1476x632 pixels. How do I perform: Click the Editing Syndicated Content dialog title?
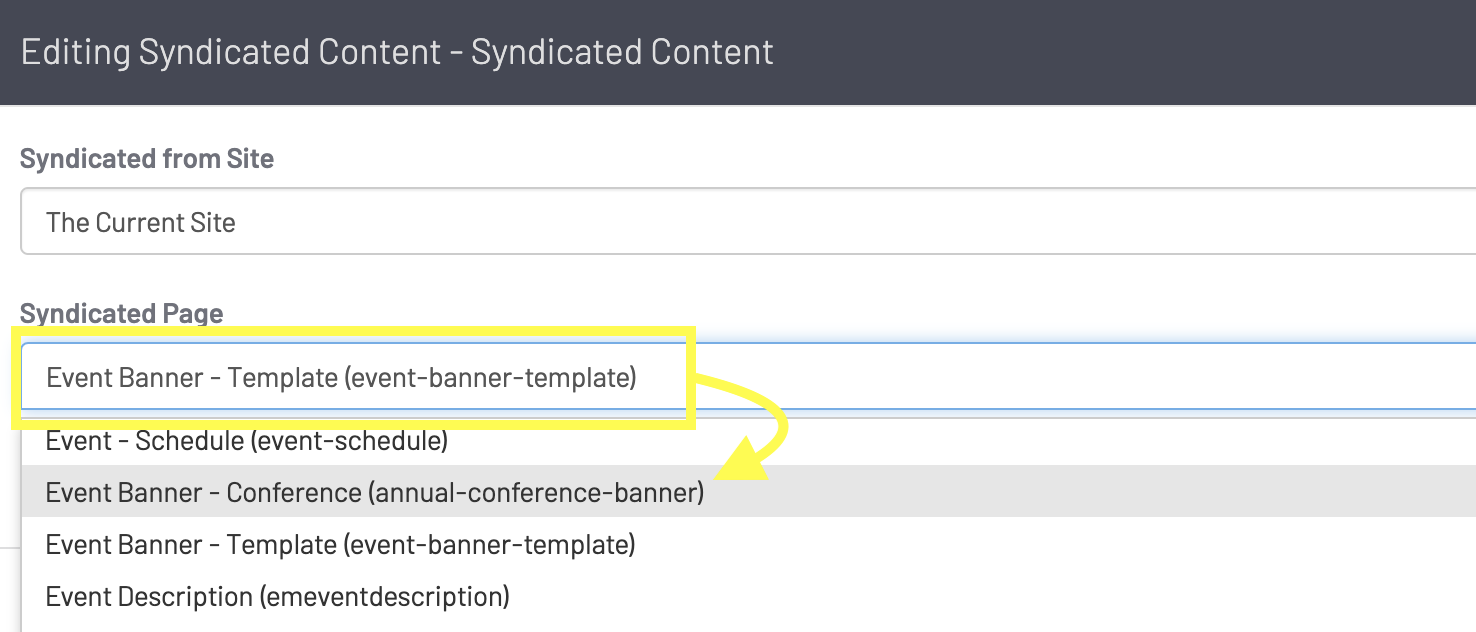click(x=397, y=52)
